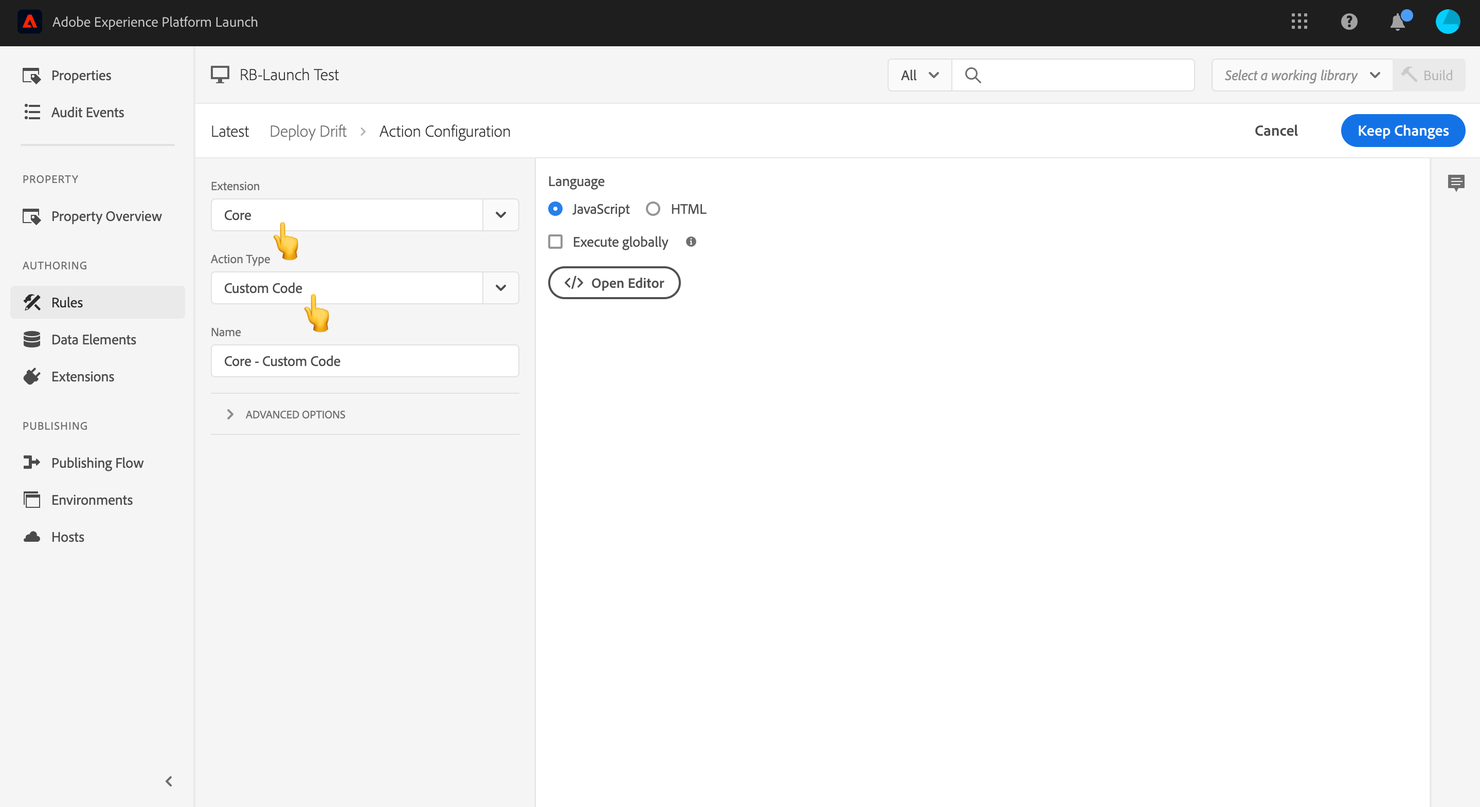This screenshot has width=1480, height=807.
Task: Click the Open Editor button
Action: pos(614,283)
